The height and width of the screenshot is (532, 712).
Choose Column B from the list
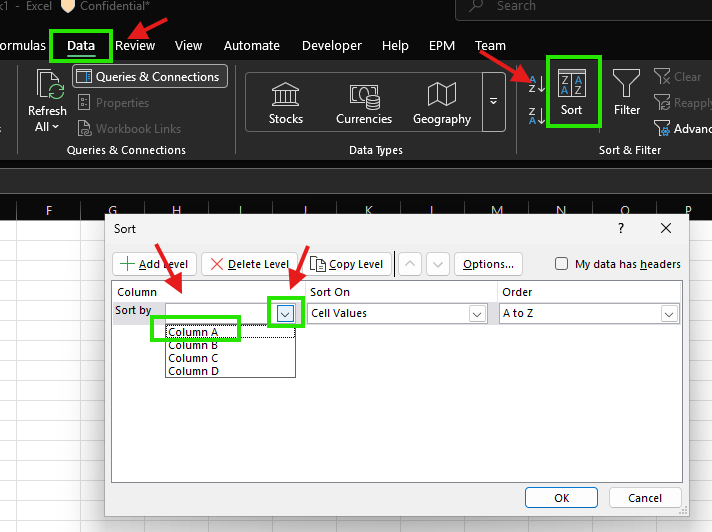(x=230, y=345)
